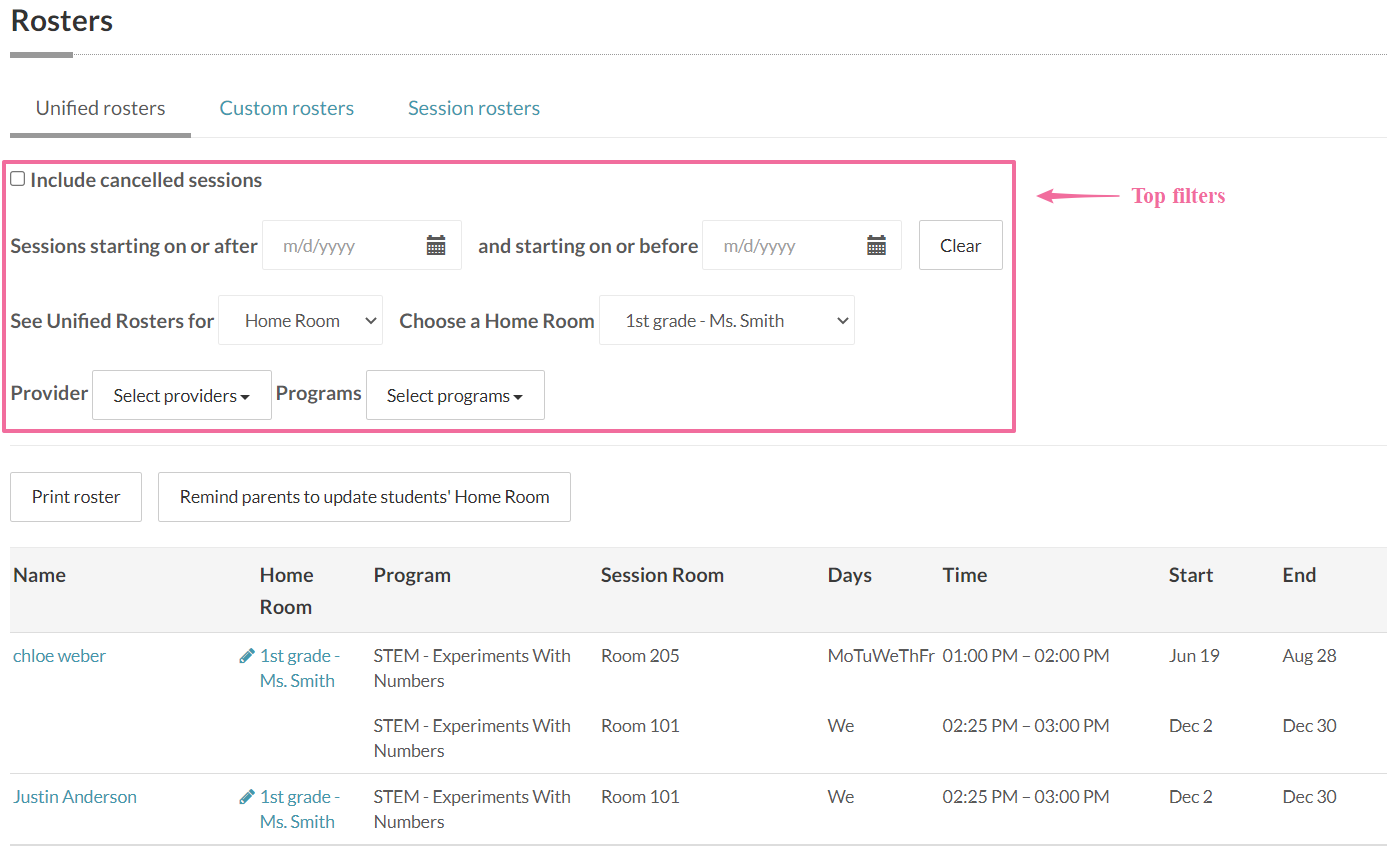The width and height of the screenshot is (1387, 850).
Task: Click the Print roster button
Action: pos(76,497)
